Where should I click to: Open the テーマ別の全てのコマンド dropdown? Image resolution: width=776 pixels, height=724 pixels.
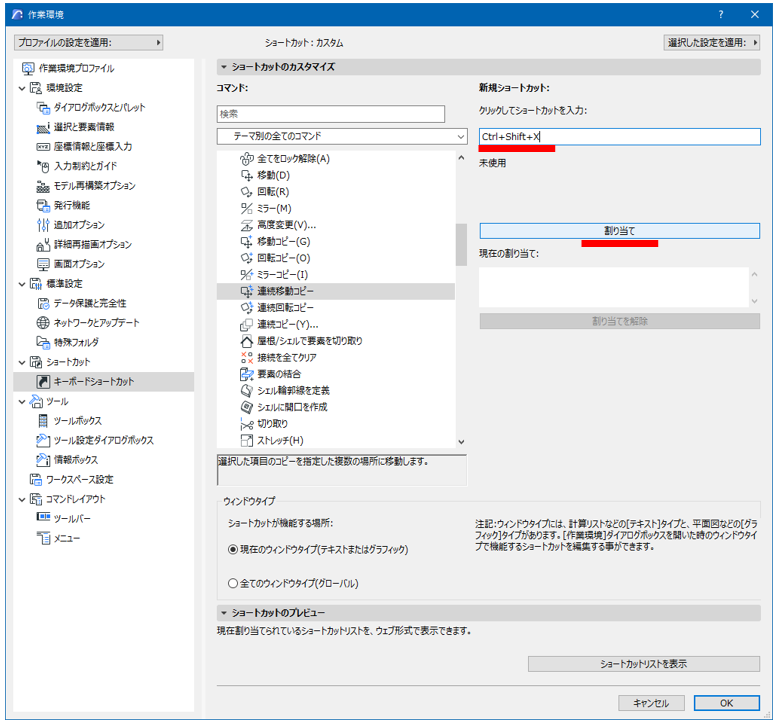342,136
